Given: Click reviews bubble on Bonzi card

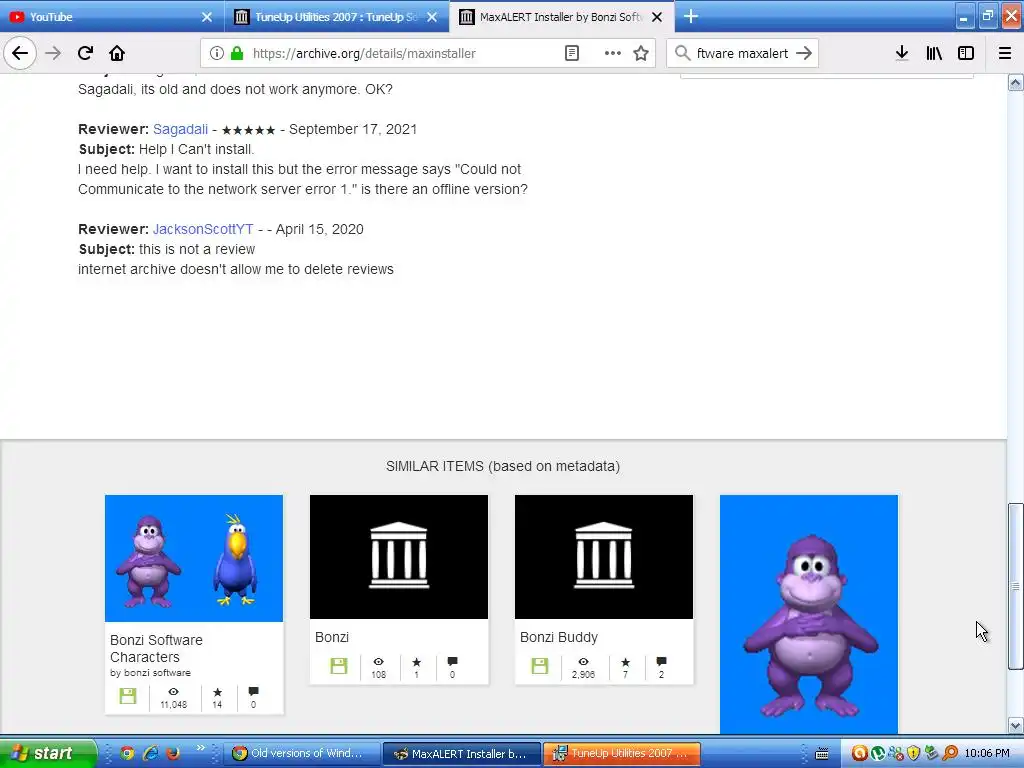Looking at the screenshot, I should 453,662.
